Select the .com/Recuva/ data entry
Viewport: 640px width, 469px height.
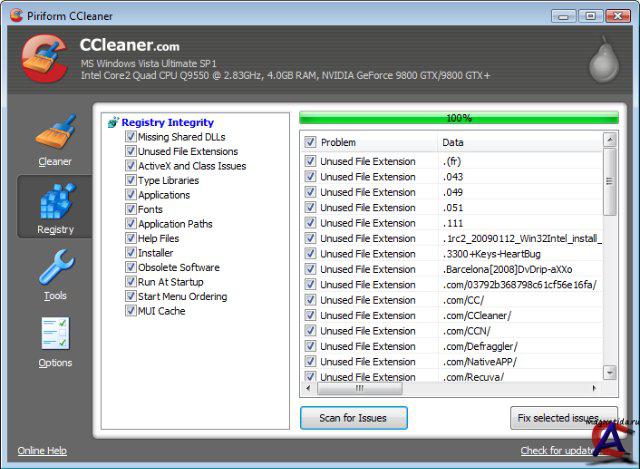click(473, 377)
